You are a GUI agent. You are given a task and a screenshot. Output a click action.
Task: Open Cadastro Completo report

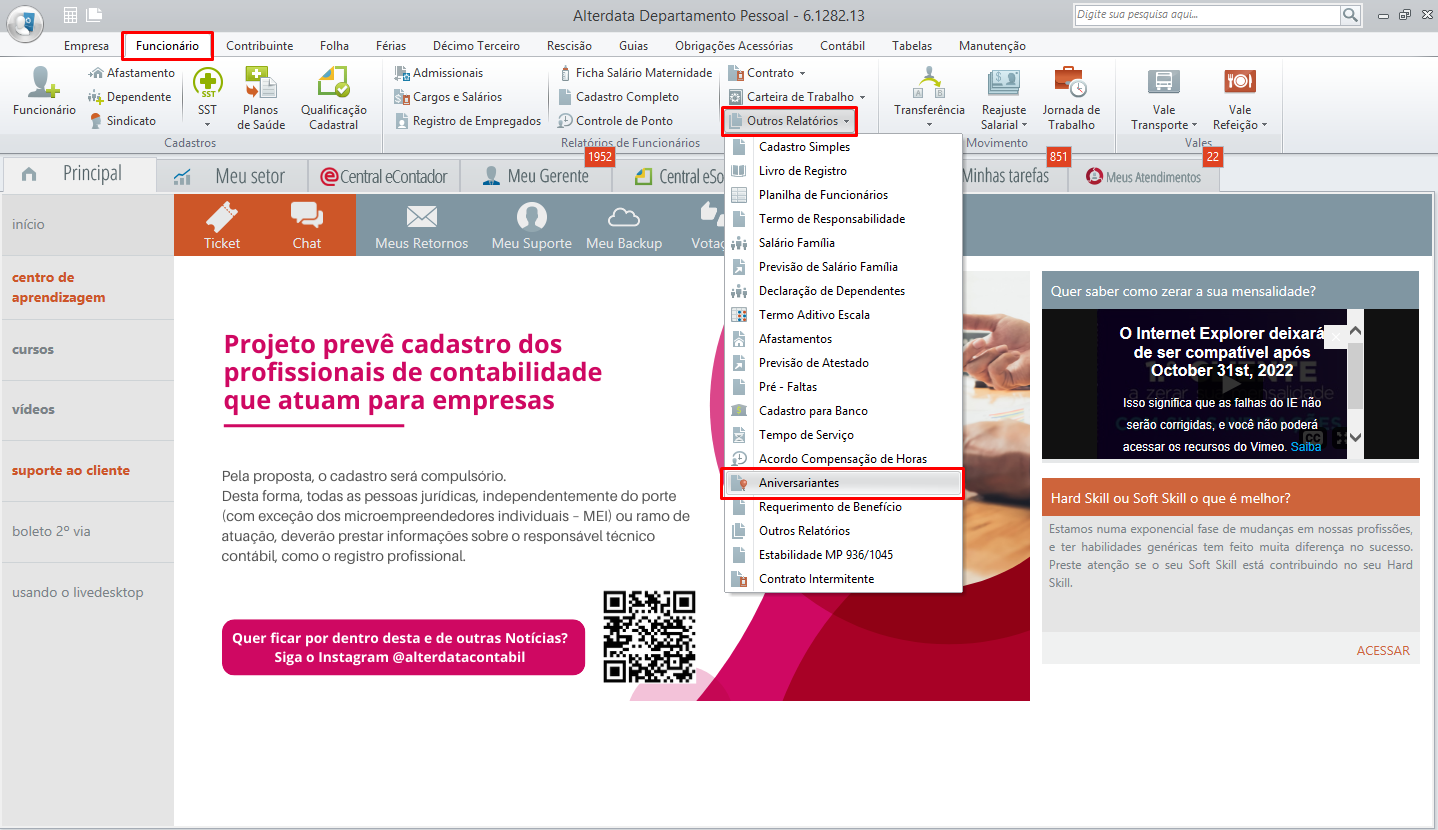[x=617, y=97]
